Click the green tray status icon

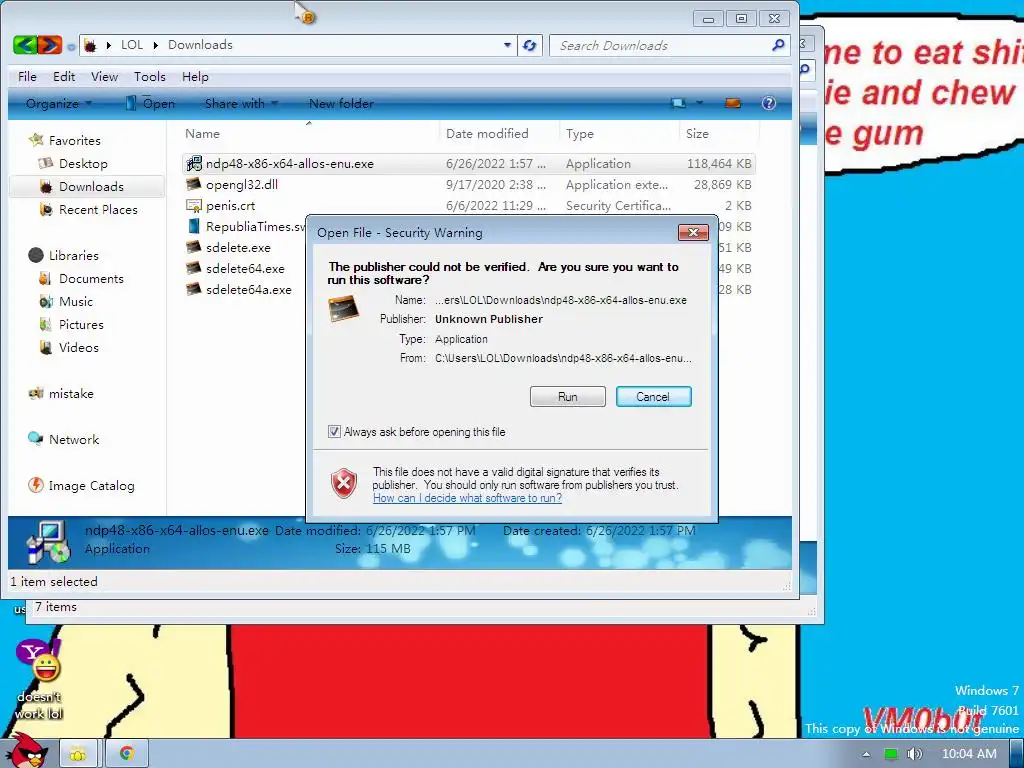click(x=890, y=754)
